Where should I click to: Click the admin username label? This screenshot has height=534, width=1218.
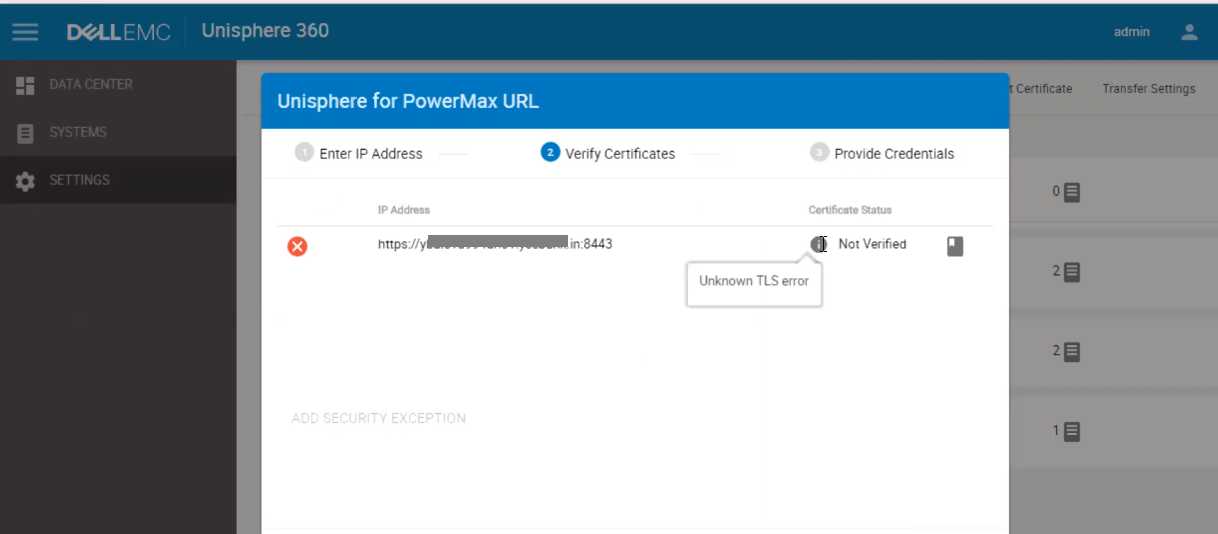tap(1132, 32)
